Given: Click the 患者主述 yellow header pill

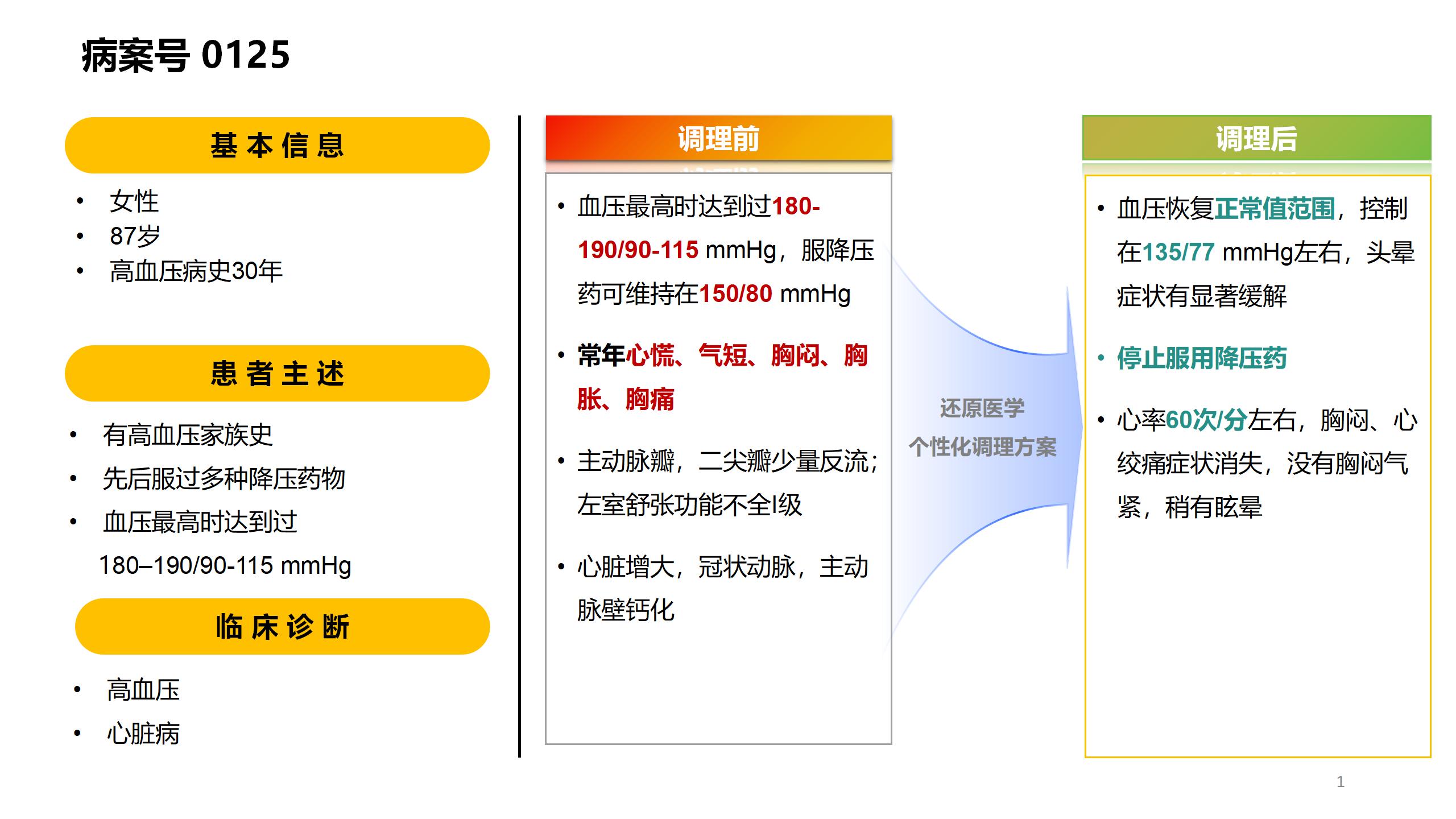Looking at the screenshot, I should click(277, 374).
